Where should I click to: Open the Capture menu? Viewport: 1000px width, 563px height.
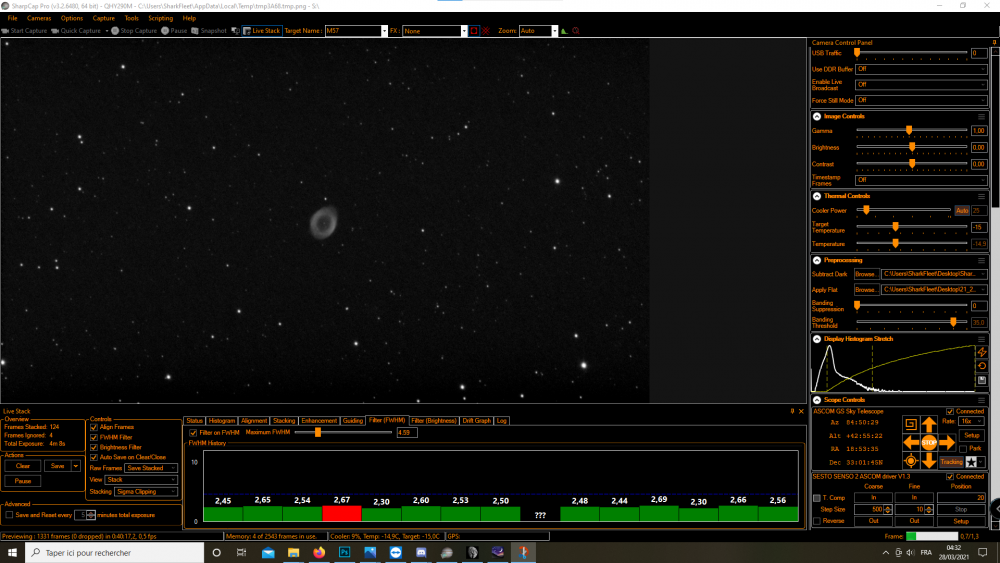point(103,18)
